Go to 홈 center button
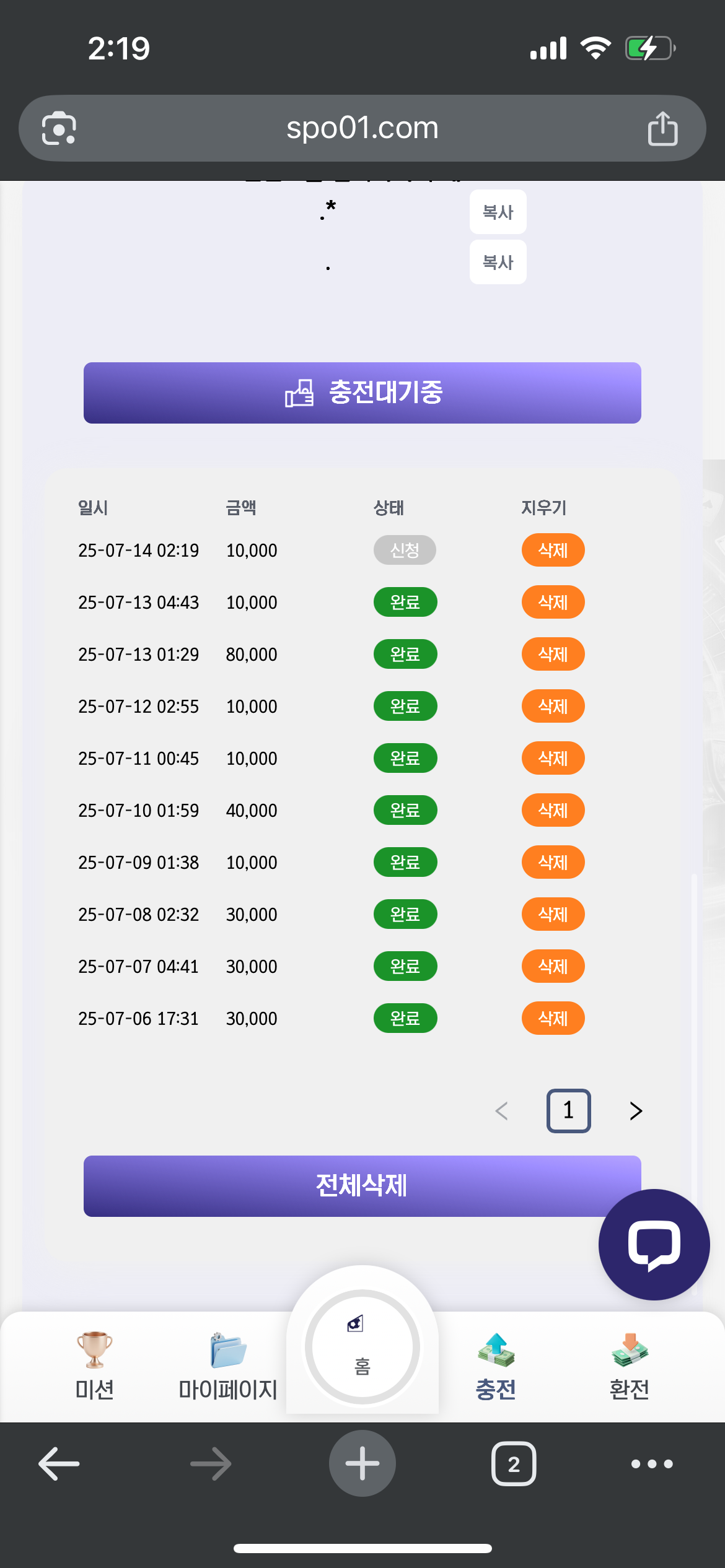The width and height of the screenshot is (725, 1568). click(x=362, y=1347)
